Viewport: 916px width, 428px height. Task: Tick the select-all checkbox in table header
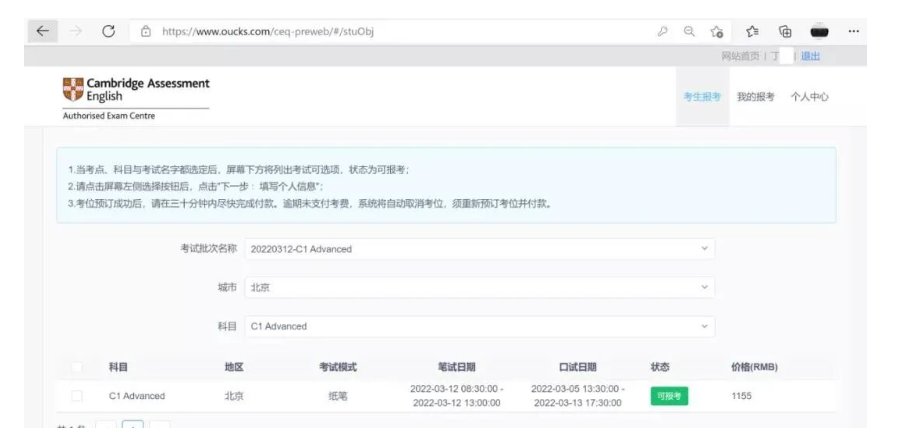(77, 367)
